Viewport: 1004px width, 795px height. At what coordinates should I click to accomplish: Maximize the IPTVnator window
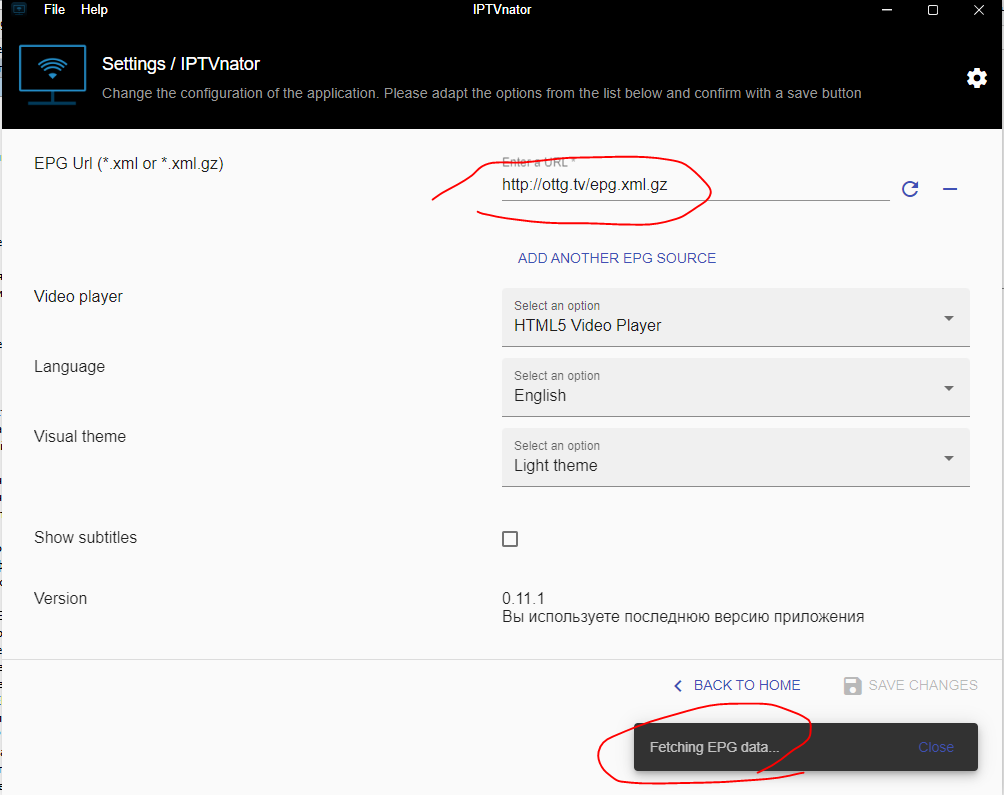933,10
